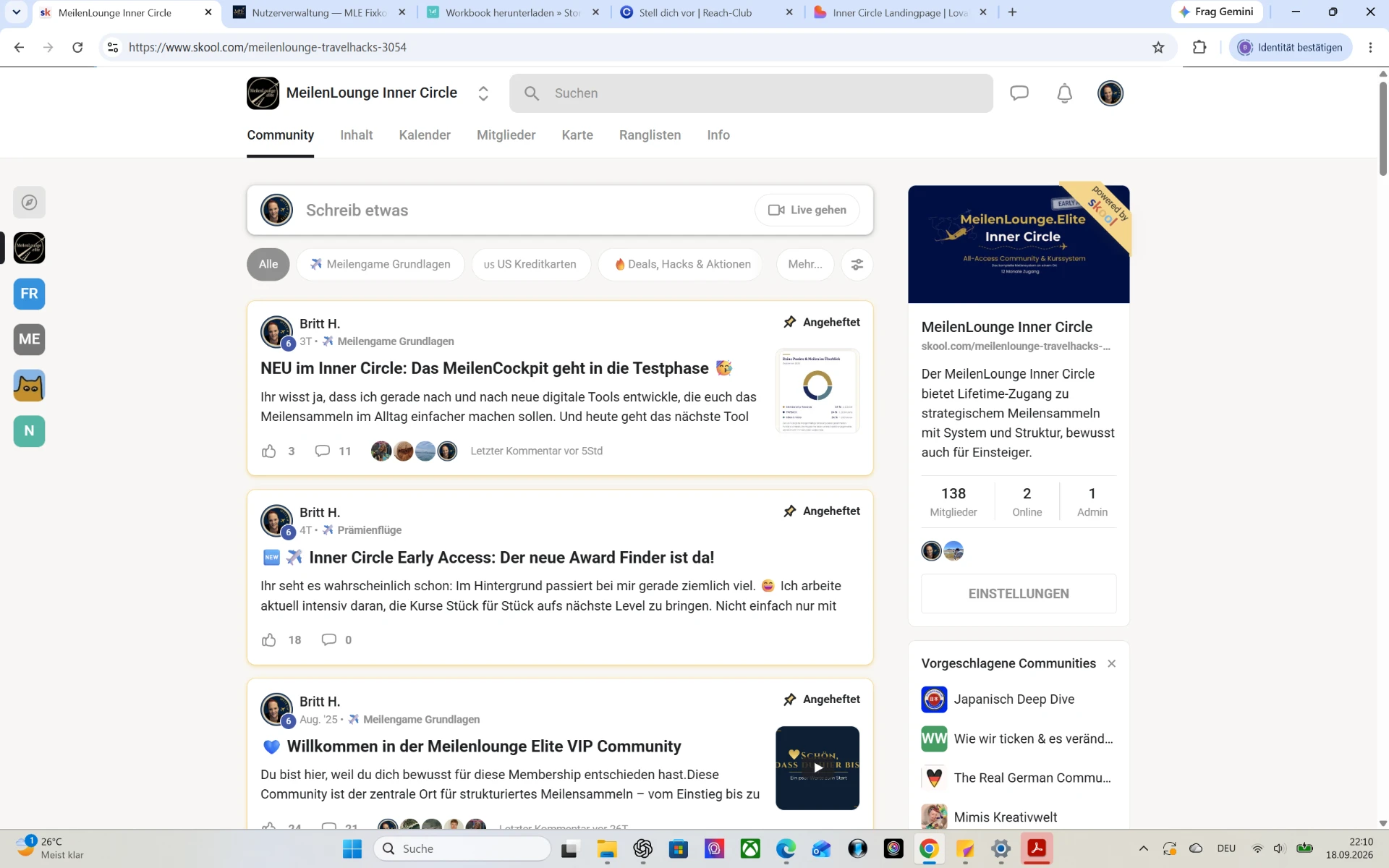Open the Ranglisten tab
Viewport: 1389px width, 868px height.
[650, 135]
